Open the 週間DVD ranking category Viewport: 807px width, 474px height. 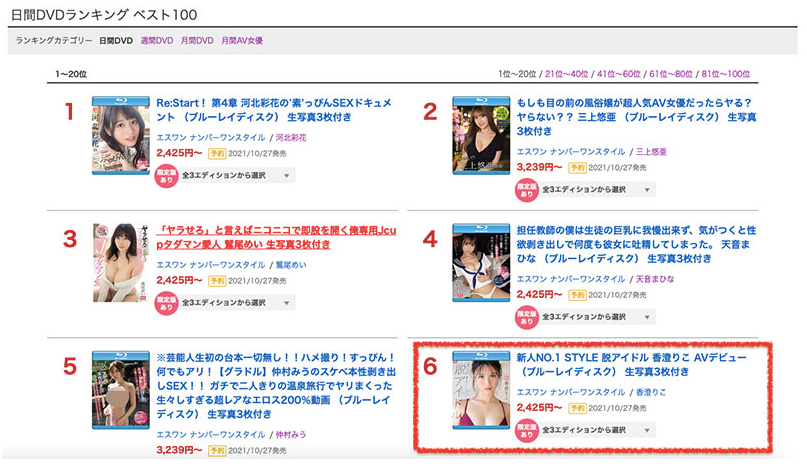[x=156, y=41]
